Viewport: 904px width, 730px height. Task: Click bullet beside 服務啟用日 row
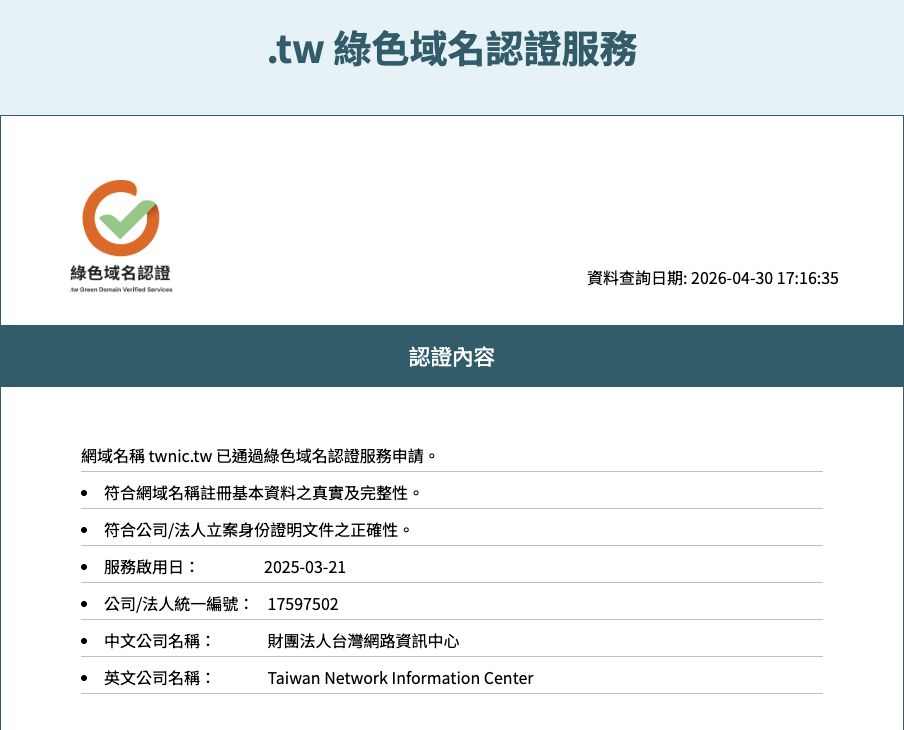pyautogui.click(x=84, y=567)
